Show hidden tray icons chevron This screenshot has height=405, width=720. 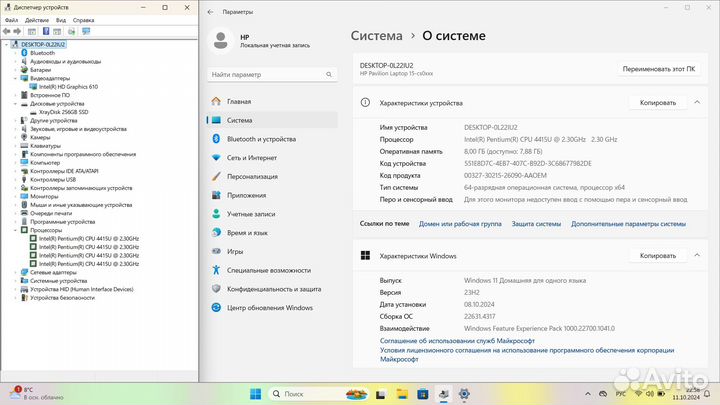click(588, 394)
